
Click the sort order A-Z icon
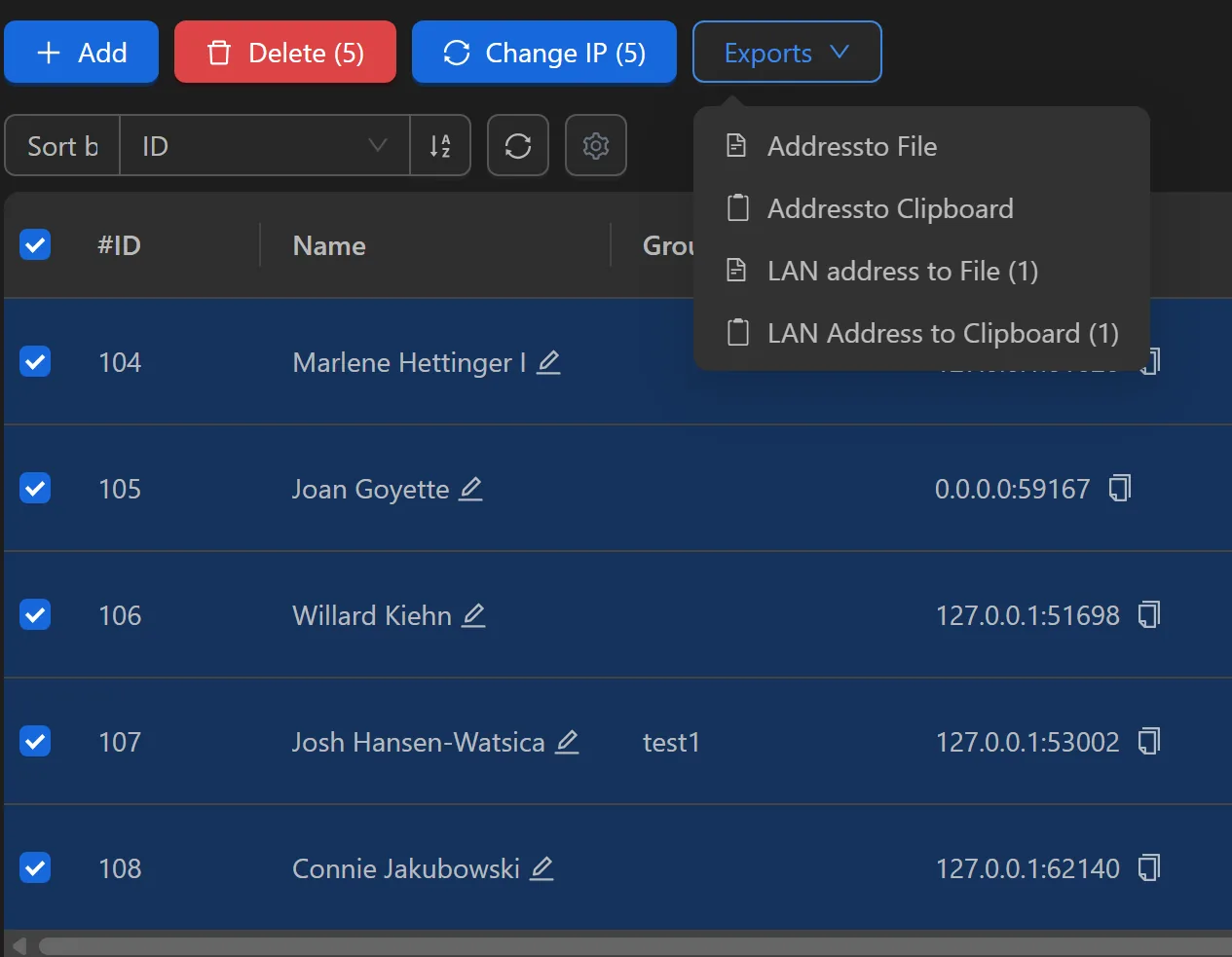coord(440,145)
